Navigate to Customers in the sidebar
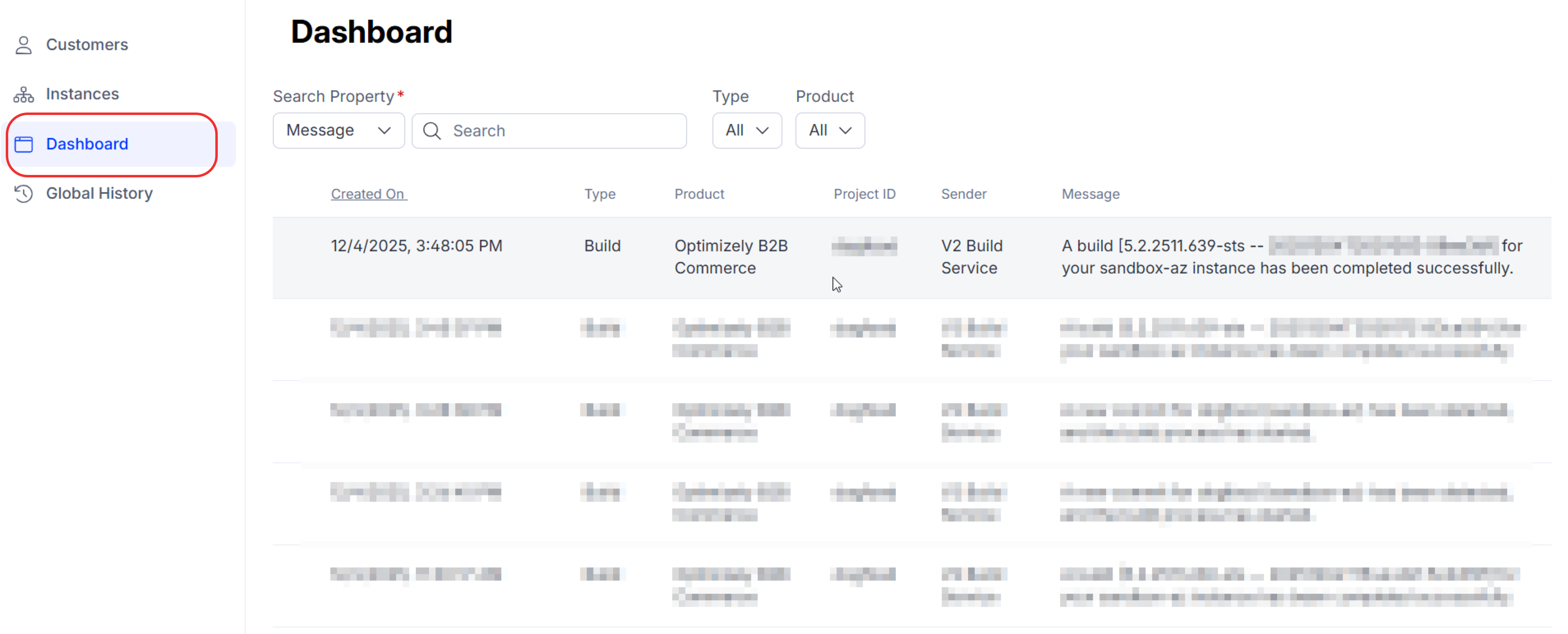Image resolution: width=1568 pixels, height=634 pixels. (87, 44)
